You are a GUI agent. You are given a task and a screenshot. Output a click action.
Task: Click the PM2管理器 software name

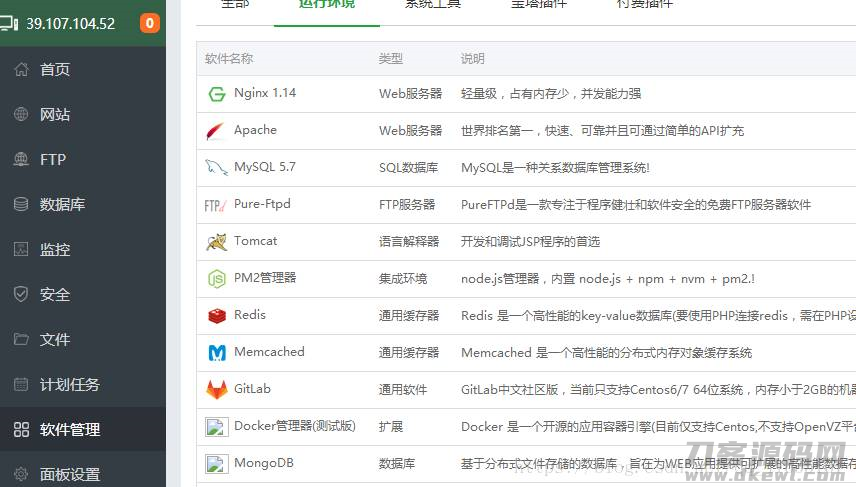(265, 278)
